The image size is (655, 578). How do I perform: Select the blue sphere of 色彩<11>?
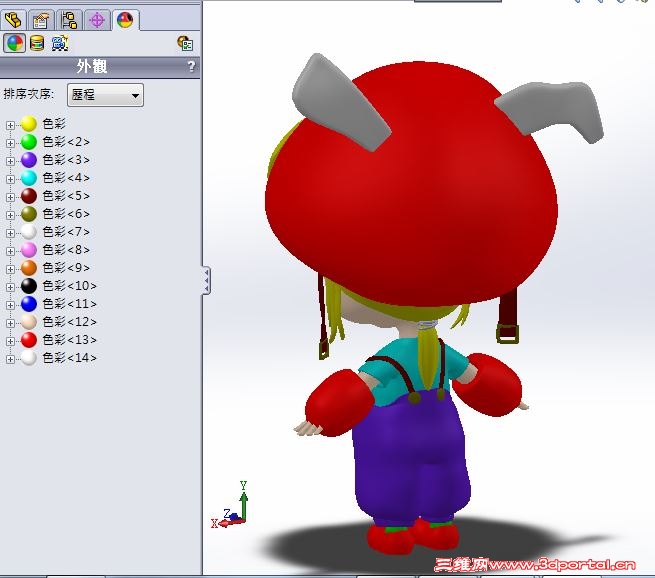29,304
